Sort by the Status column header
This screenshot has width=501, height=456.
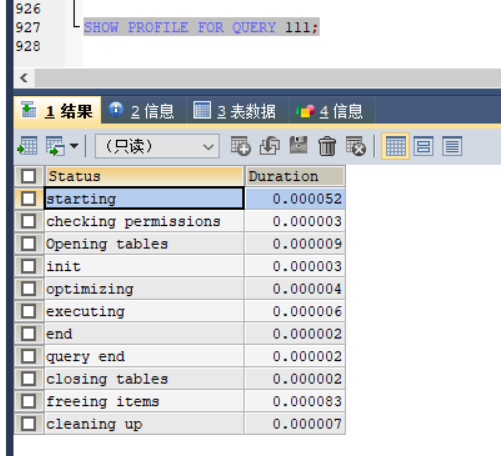point(144,176)
